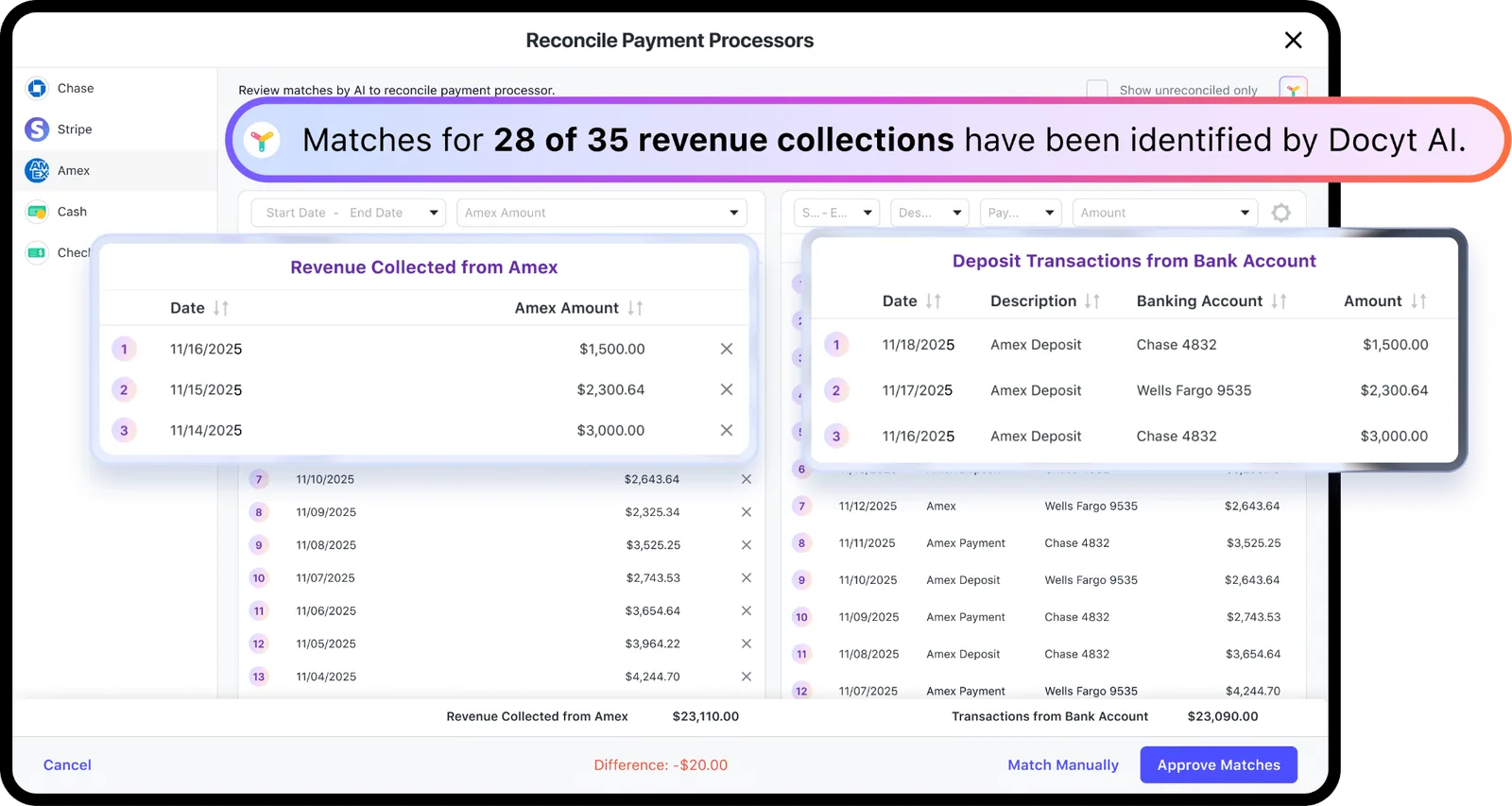Open the Des... description filter dropdown

point(930,213)
